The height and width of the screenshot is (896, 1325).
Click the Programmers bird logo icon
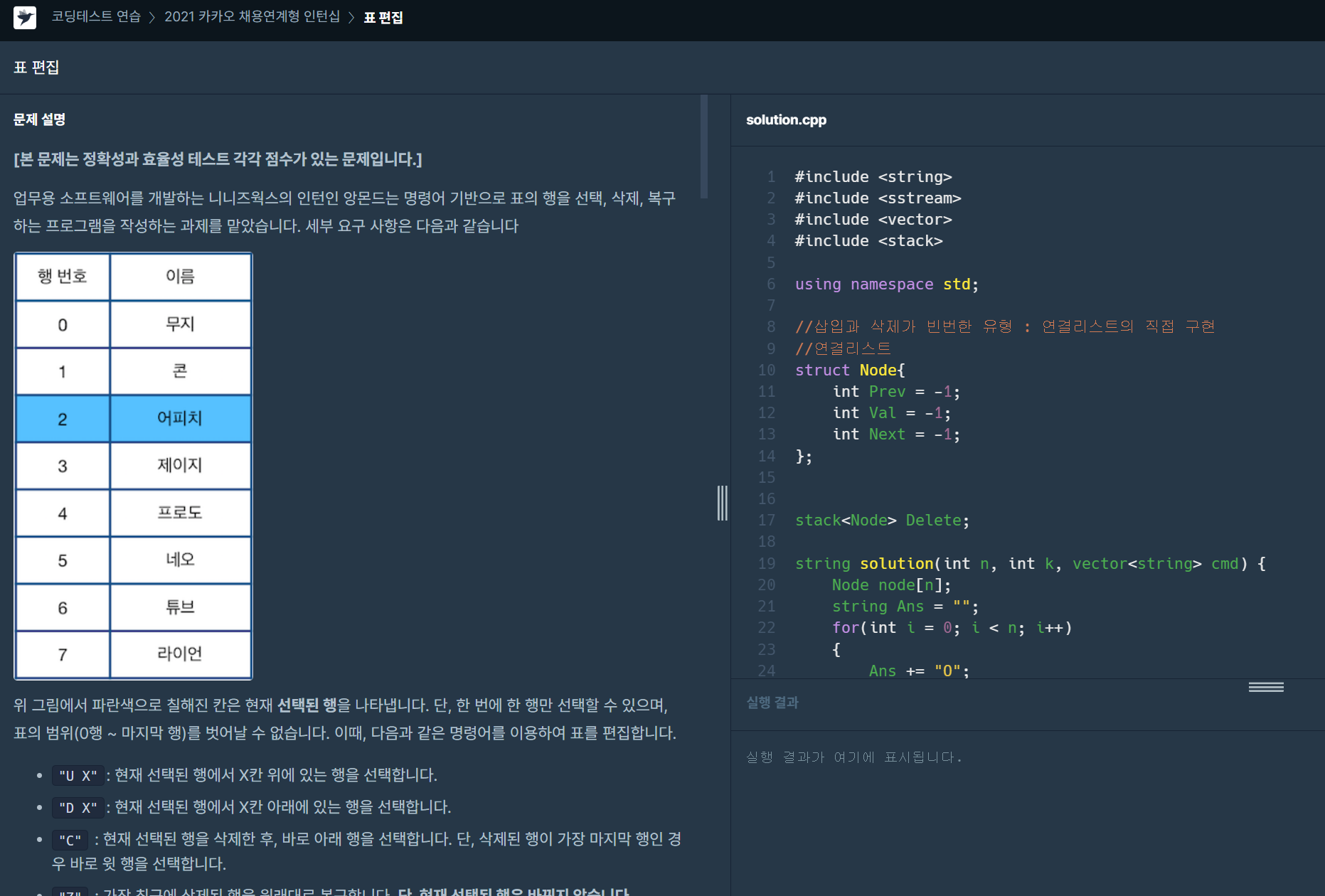coord(25,17)
